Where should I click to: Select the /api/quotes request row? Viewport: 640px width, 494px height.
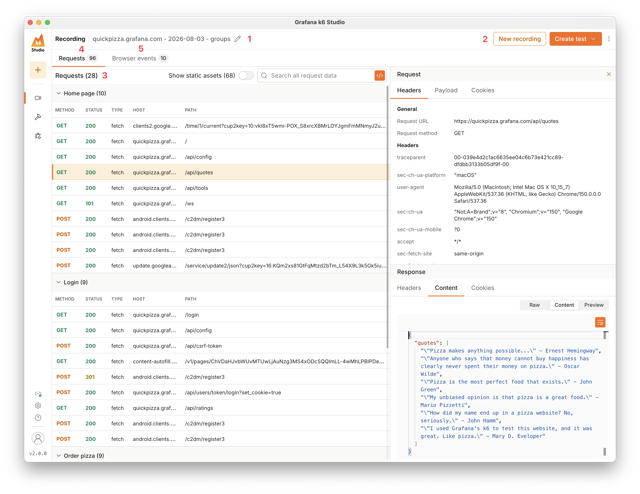point(220,172)
